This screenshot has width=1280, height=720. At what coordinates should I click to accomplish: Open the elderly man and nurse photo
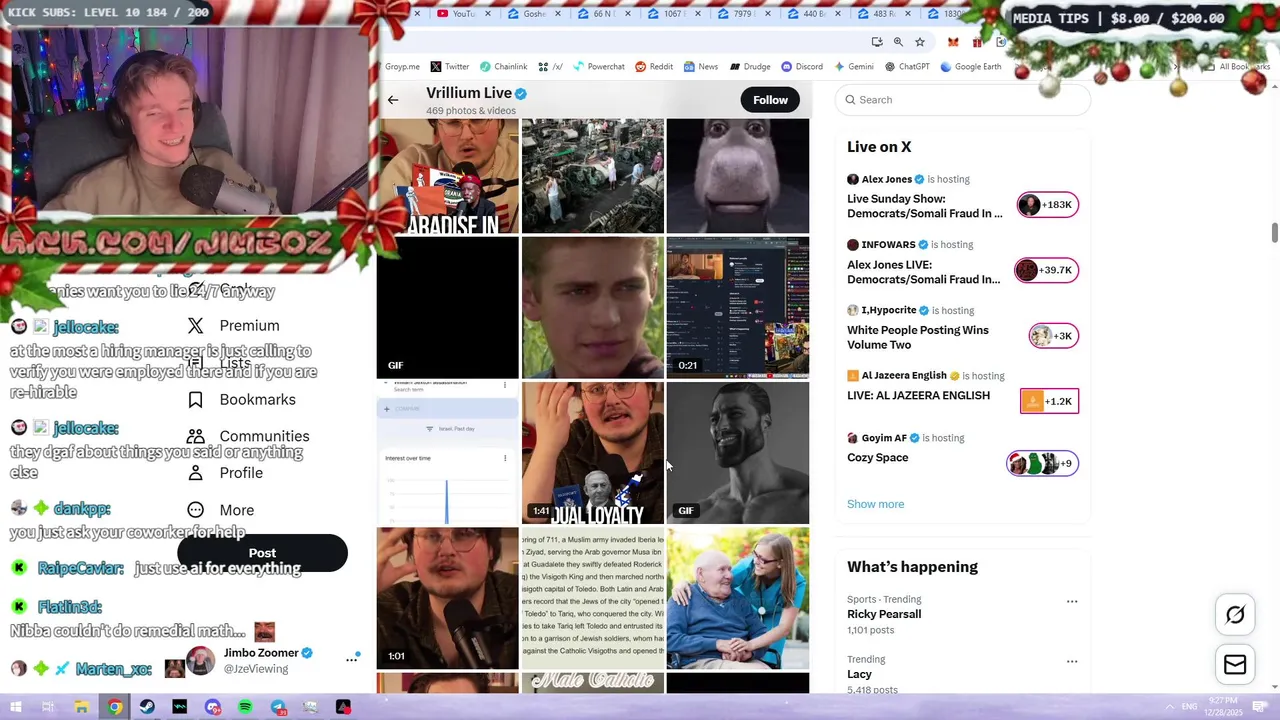tap(738, 598)
